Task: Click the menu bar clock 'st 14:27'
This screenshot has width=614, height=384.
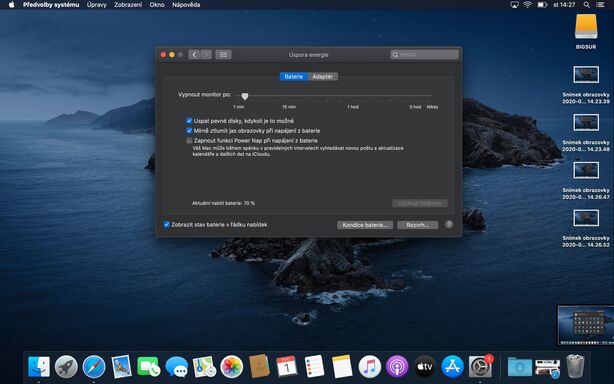Action: 564,5
